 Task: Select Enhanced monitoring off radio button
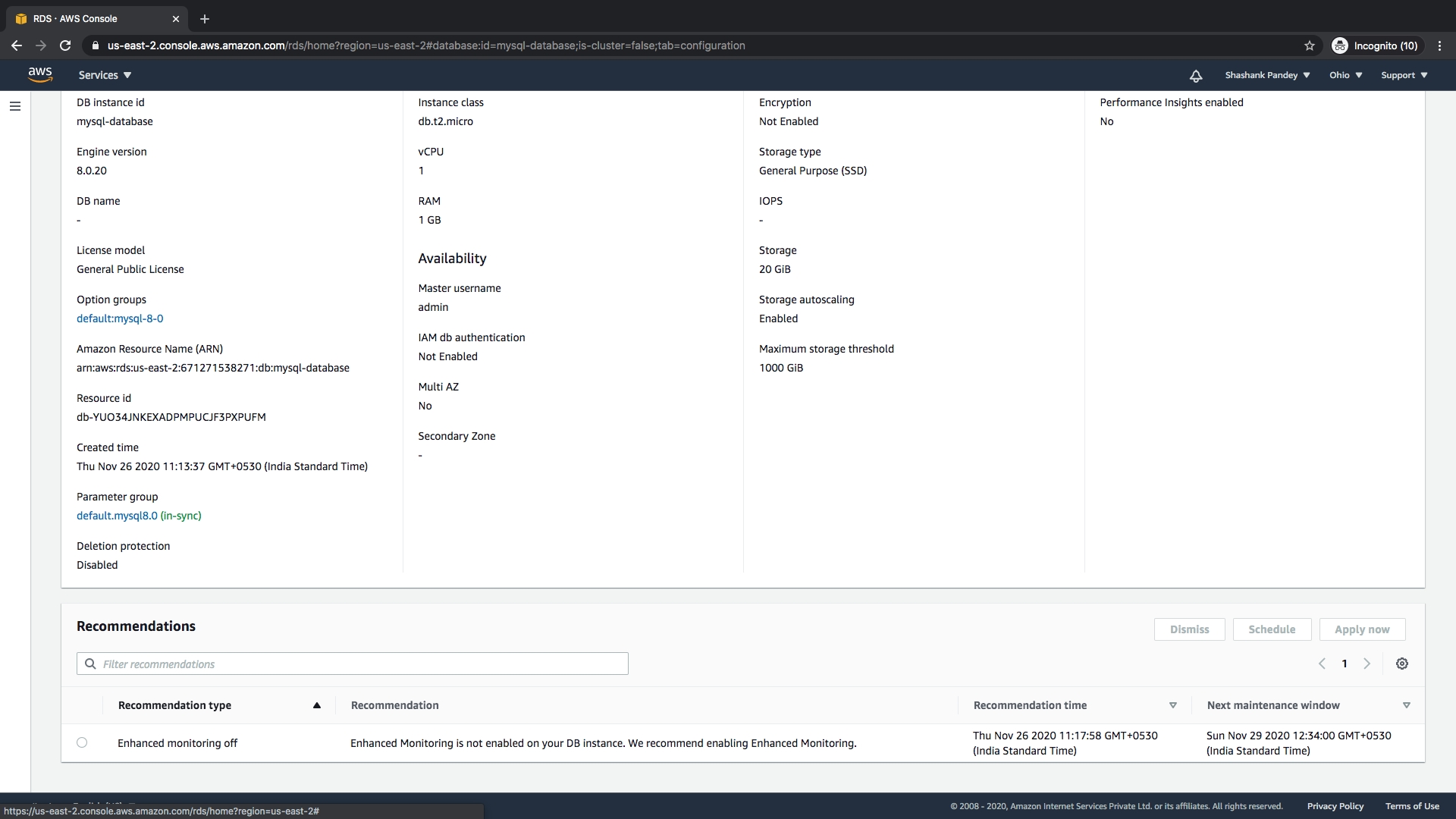82,742
